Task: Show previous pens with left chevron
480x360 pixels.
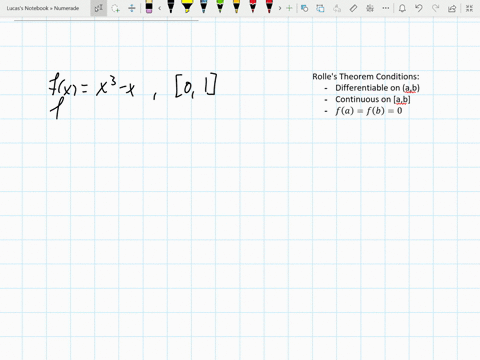Action: tap(160, 8)
